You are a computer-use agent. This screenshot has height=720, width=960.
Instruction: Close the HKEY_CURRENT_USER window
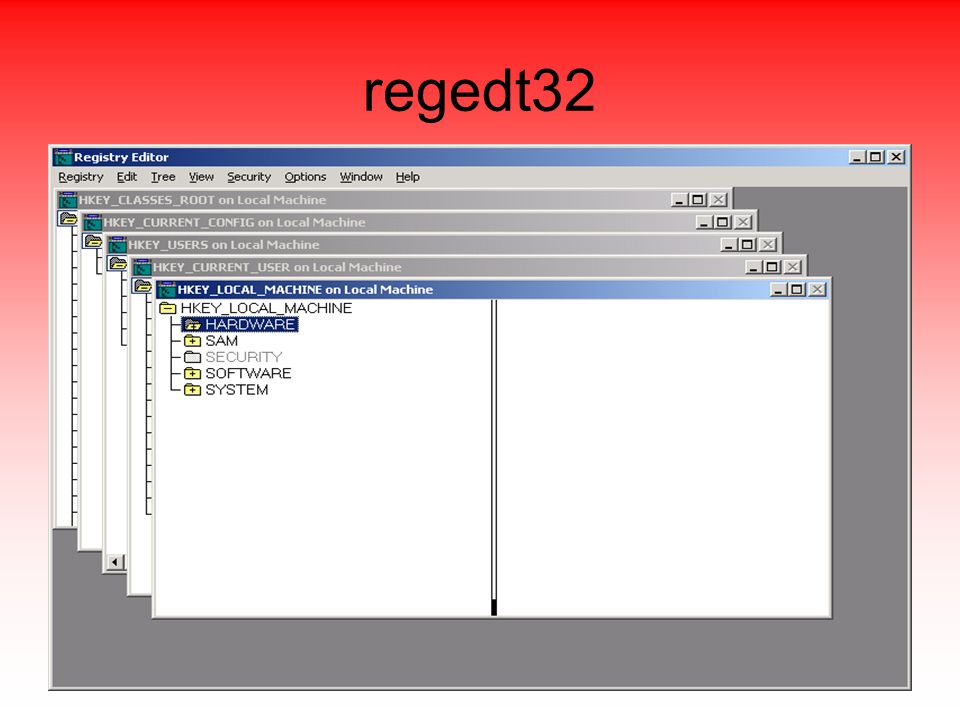[793, 268]
